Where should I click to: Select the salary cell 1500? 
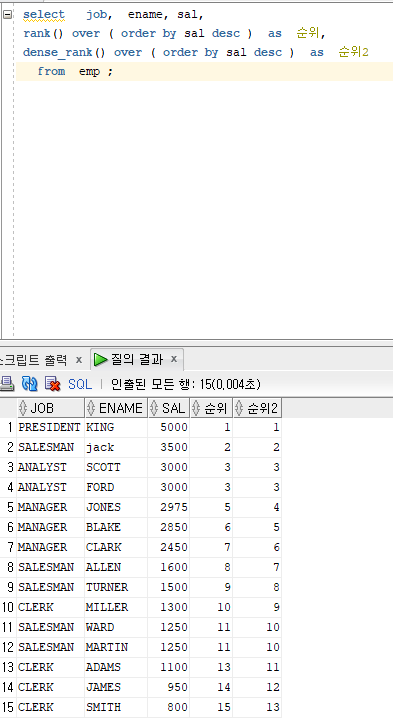coord(169,587)
